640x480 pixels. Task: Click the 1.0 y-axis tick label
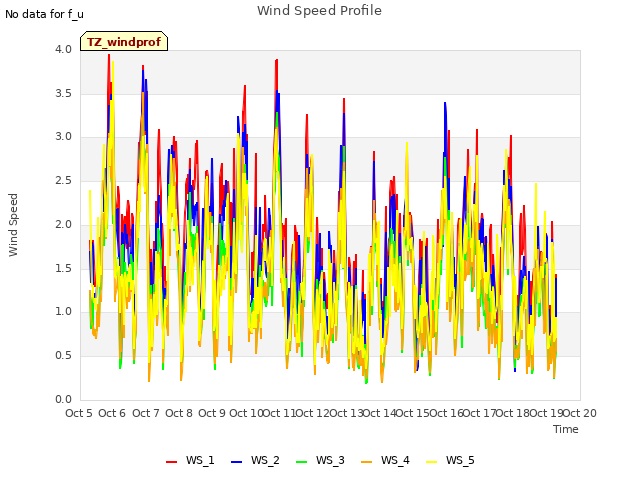coord(63,312)
